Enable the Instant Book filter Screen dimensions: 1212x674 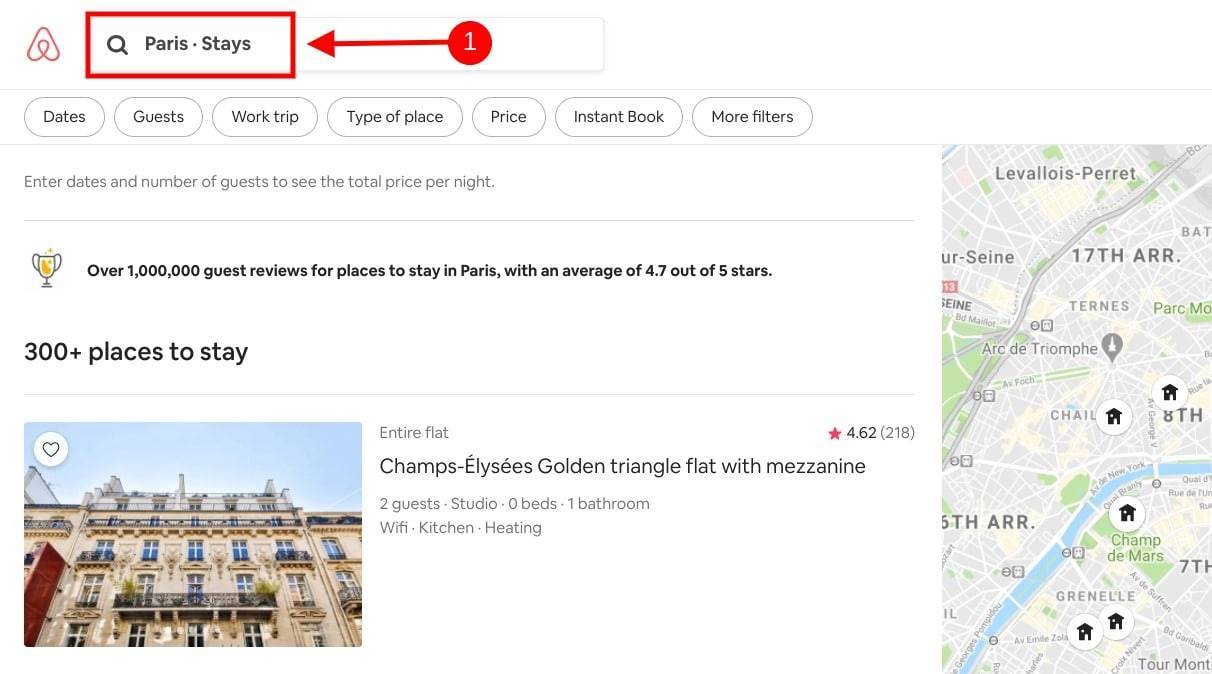[x=618, y=116]
